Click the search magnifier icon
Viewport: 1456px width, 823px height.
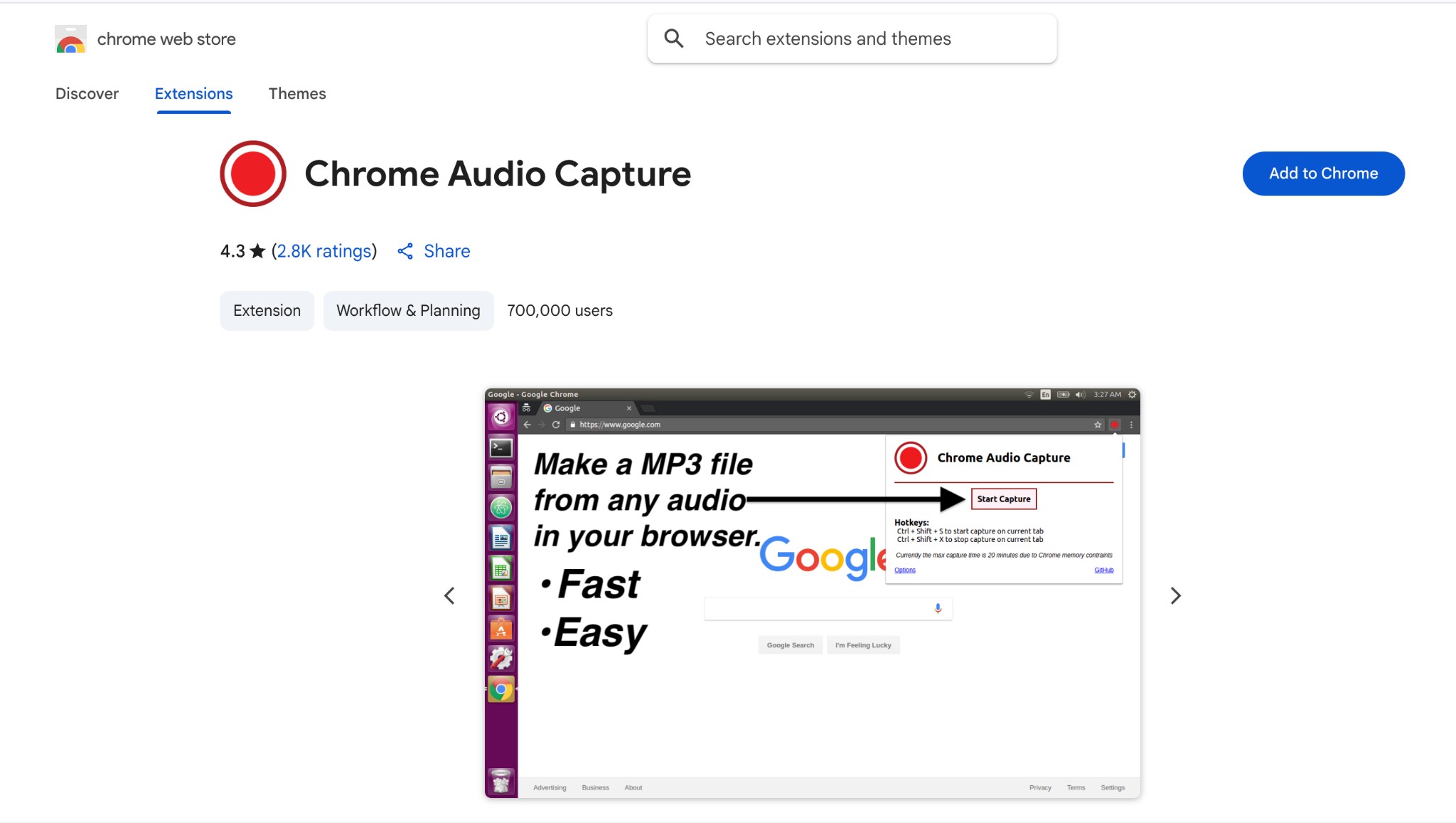(x=674, y=38)
